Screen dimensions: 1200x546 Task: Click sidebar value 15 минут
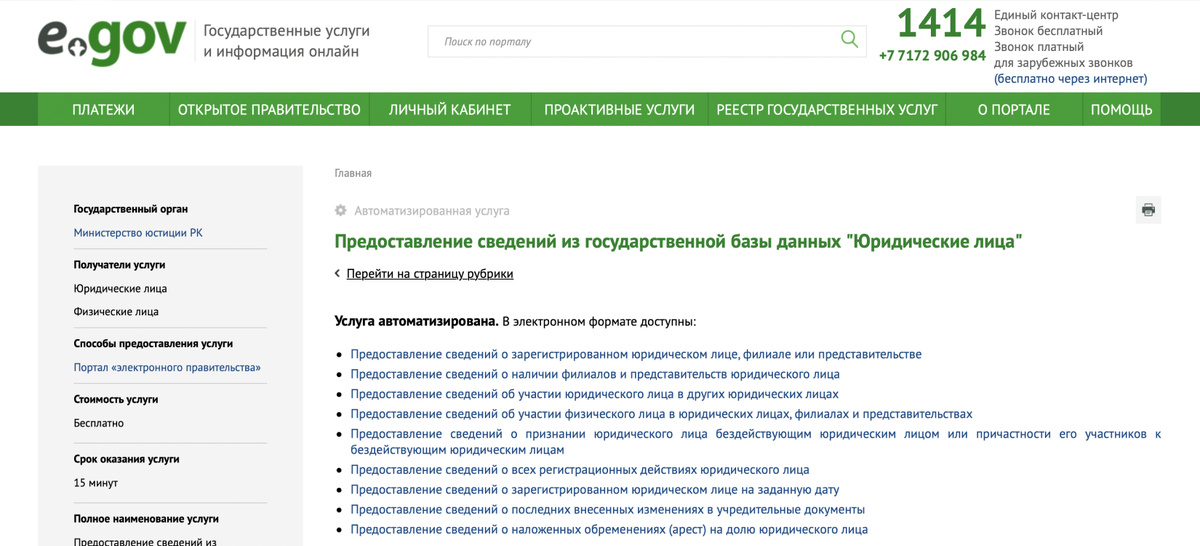96,483
